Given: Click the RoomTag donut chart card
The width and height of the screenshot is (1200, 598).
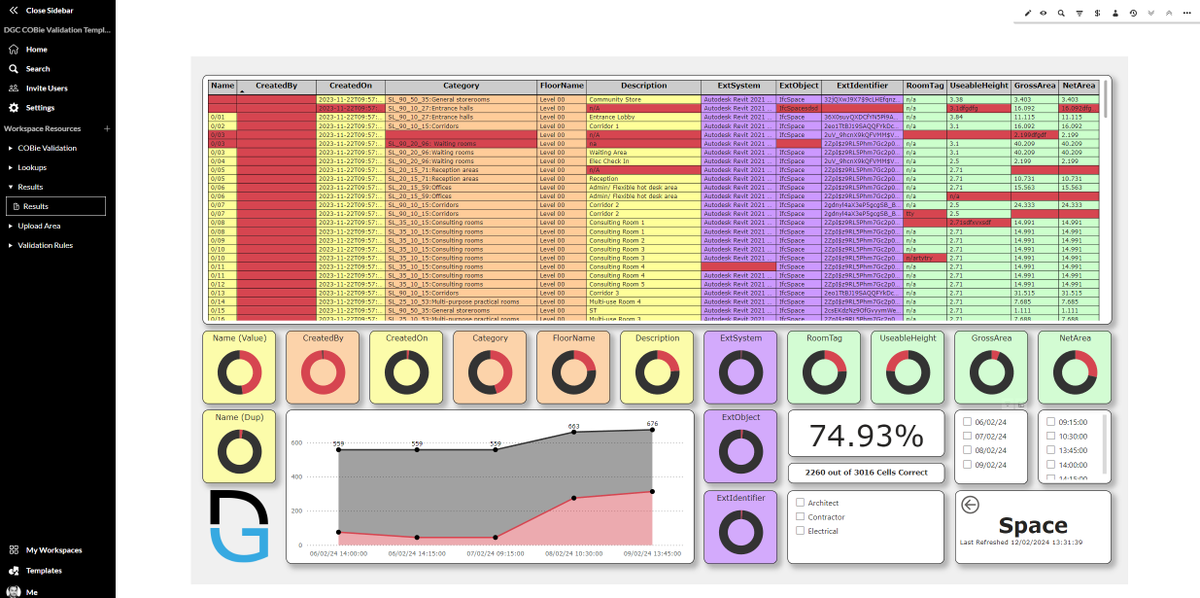Looking at the screenshot, I should 824,366.
